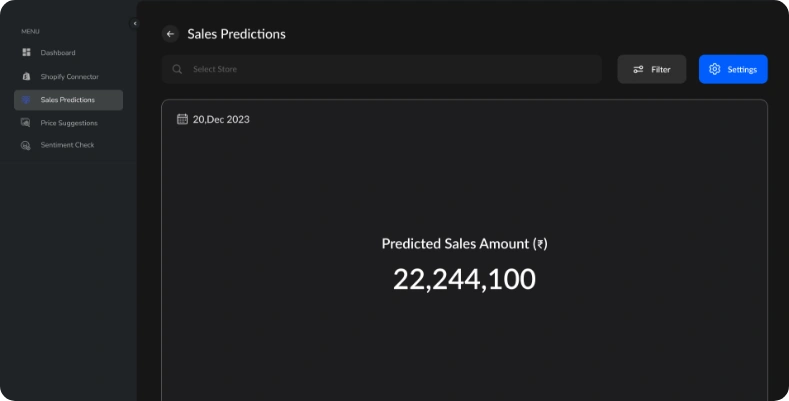Click the Sales Predictions sidebar icon
789x401 pixels.
click(x=27, y=100)
